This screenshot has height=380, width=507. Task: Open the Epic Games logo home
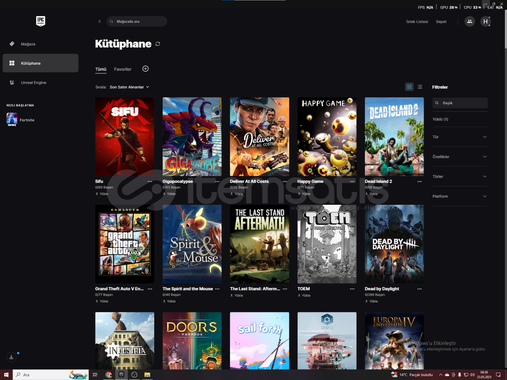(x=41, y=21)
